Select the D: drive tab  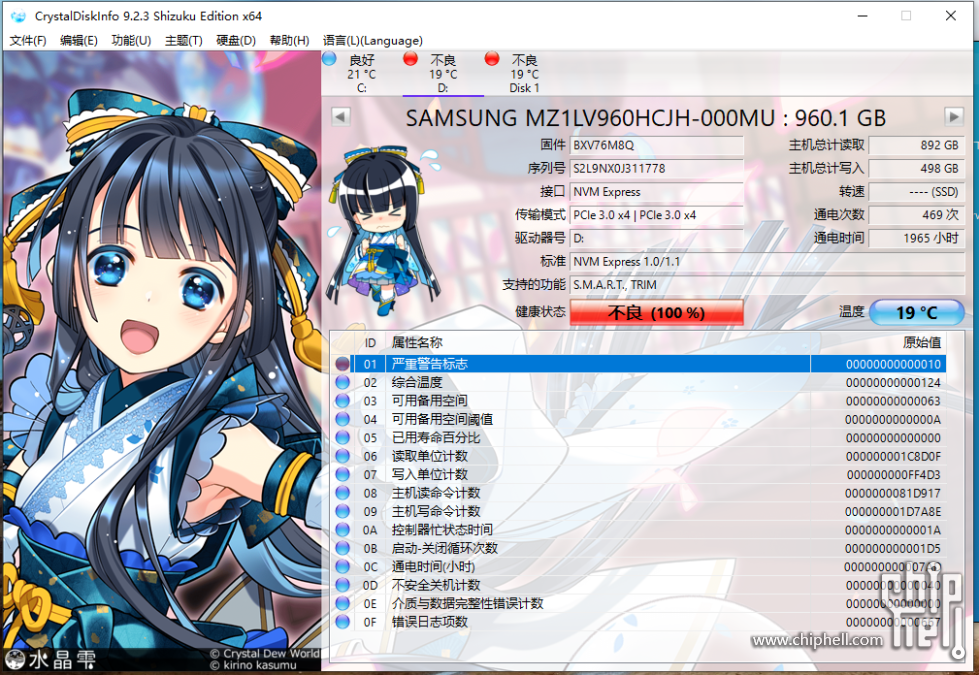pyautogui.click(x=443, y=74)
